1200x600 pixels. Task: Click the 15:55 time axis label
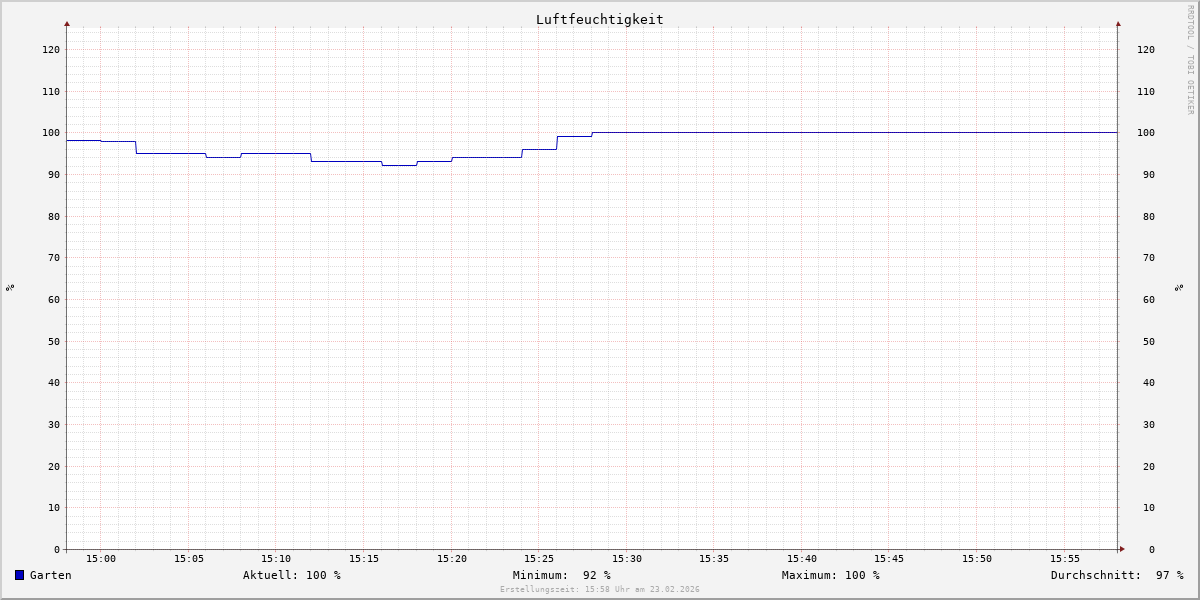point(1065,559)
